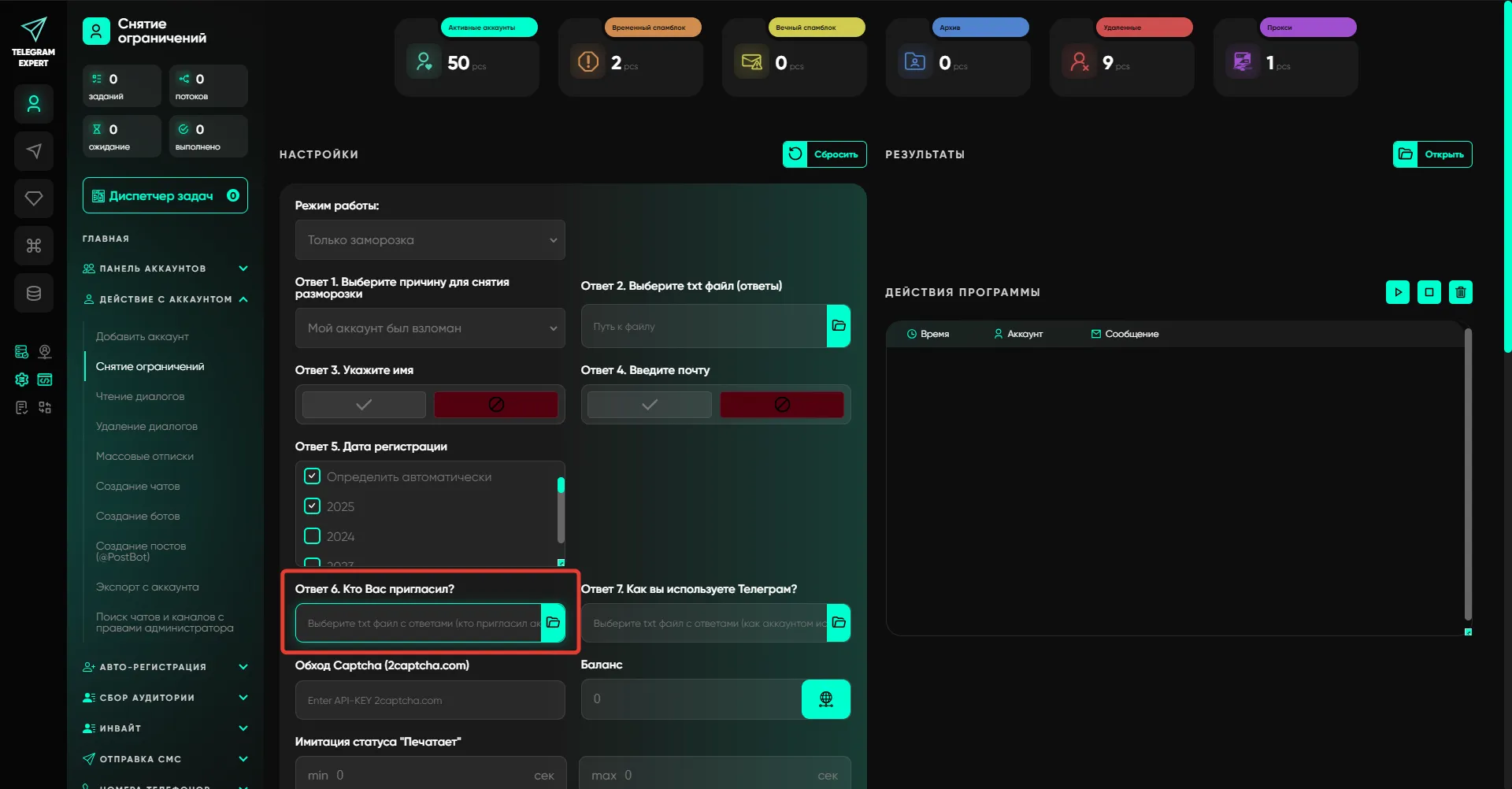The height and width of the screenshot is (789, 1512).
Task: Click the permanent spamblock mail icon
Action: (752, 61)
